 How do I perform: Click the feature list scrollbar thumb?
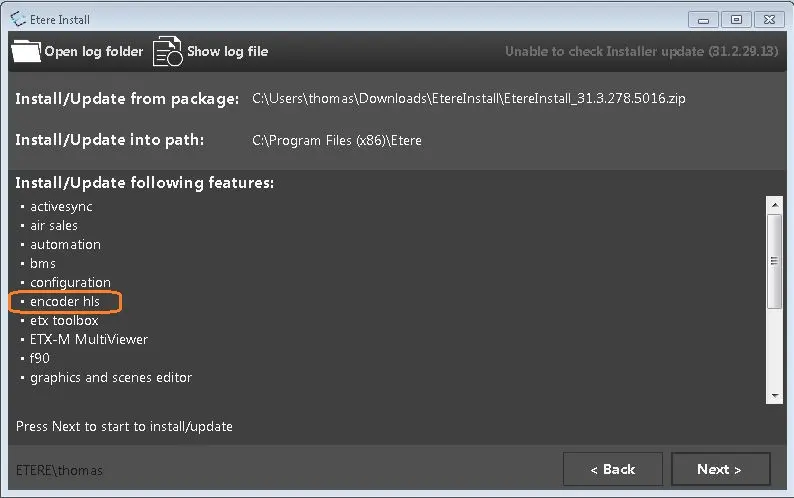773,260
